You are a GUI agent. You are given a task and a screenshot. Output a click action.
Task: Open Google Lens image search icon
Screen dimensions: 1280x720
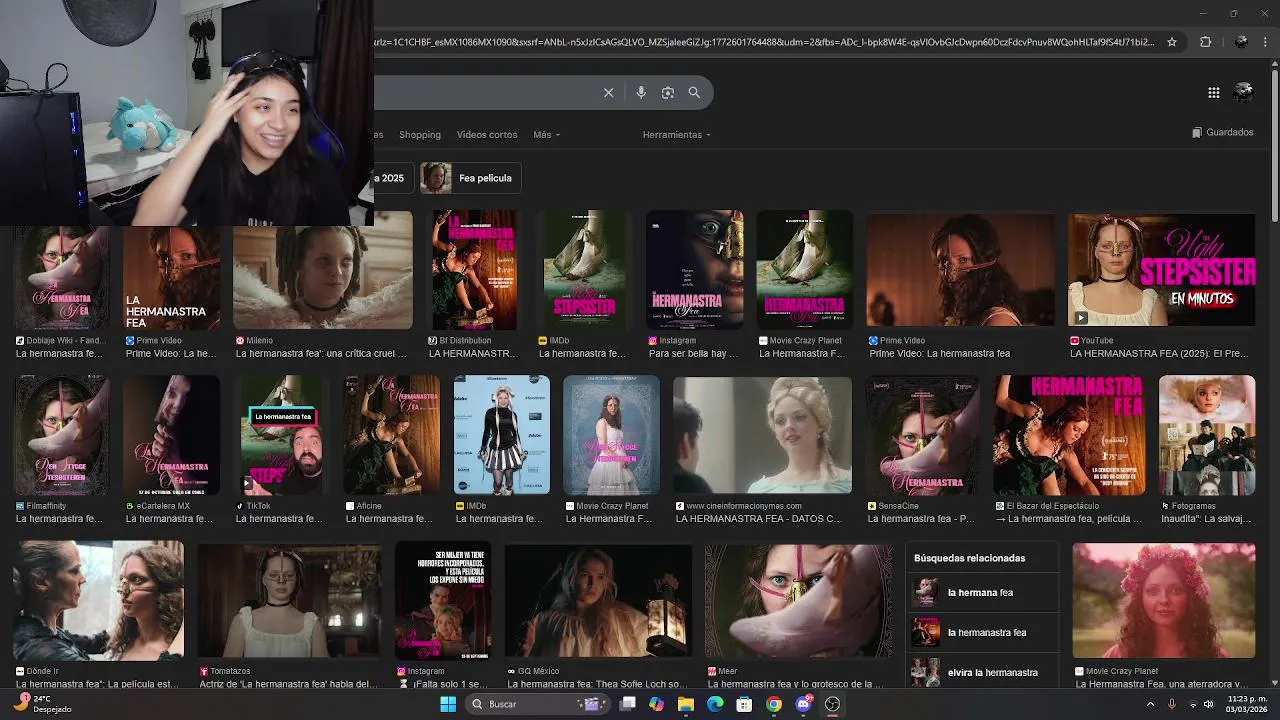[668, 92]
